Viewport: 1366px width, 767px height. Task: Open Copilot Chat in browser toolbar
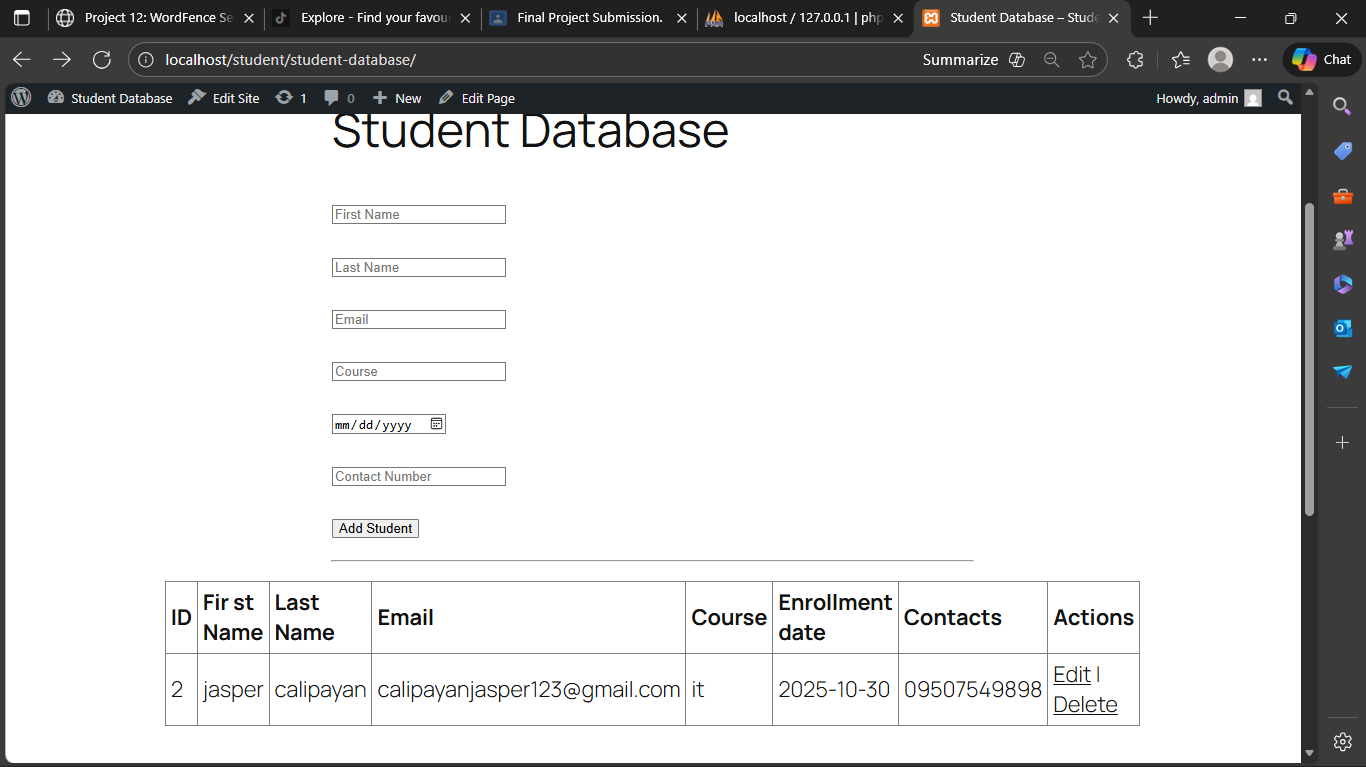1322,60
